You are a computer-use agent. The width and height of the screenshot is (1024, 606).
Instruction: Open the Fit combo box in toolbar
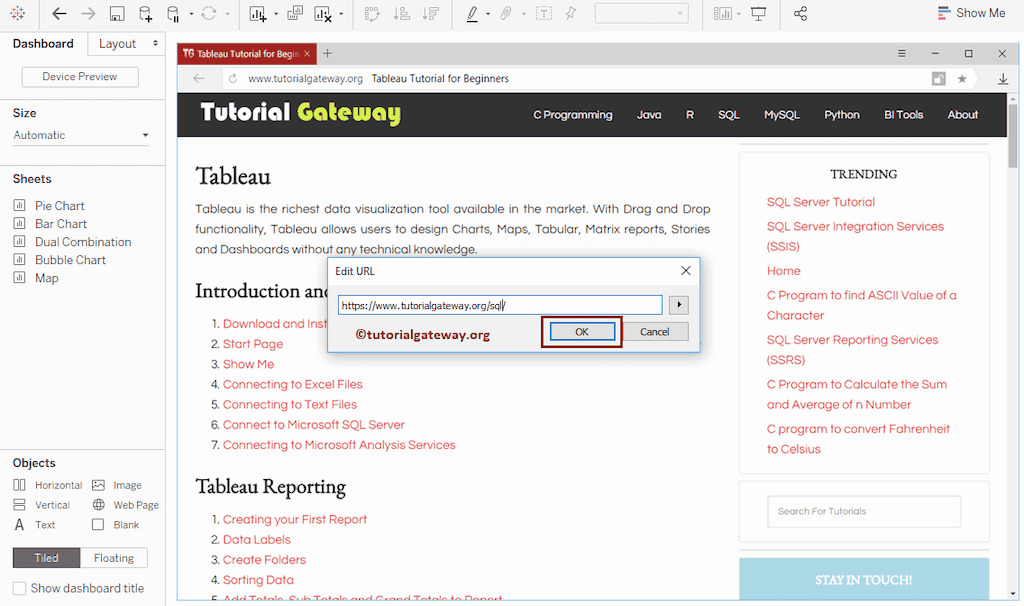[641, 13]
